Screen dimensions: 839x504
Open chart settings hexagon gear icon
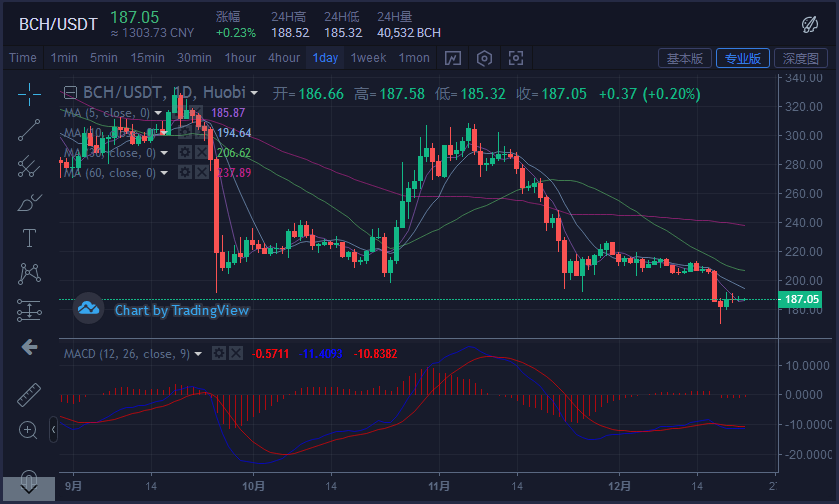point(484,58)
